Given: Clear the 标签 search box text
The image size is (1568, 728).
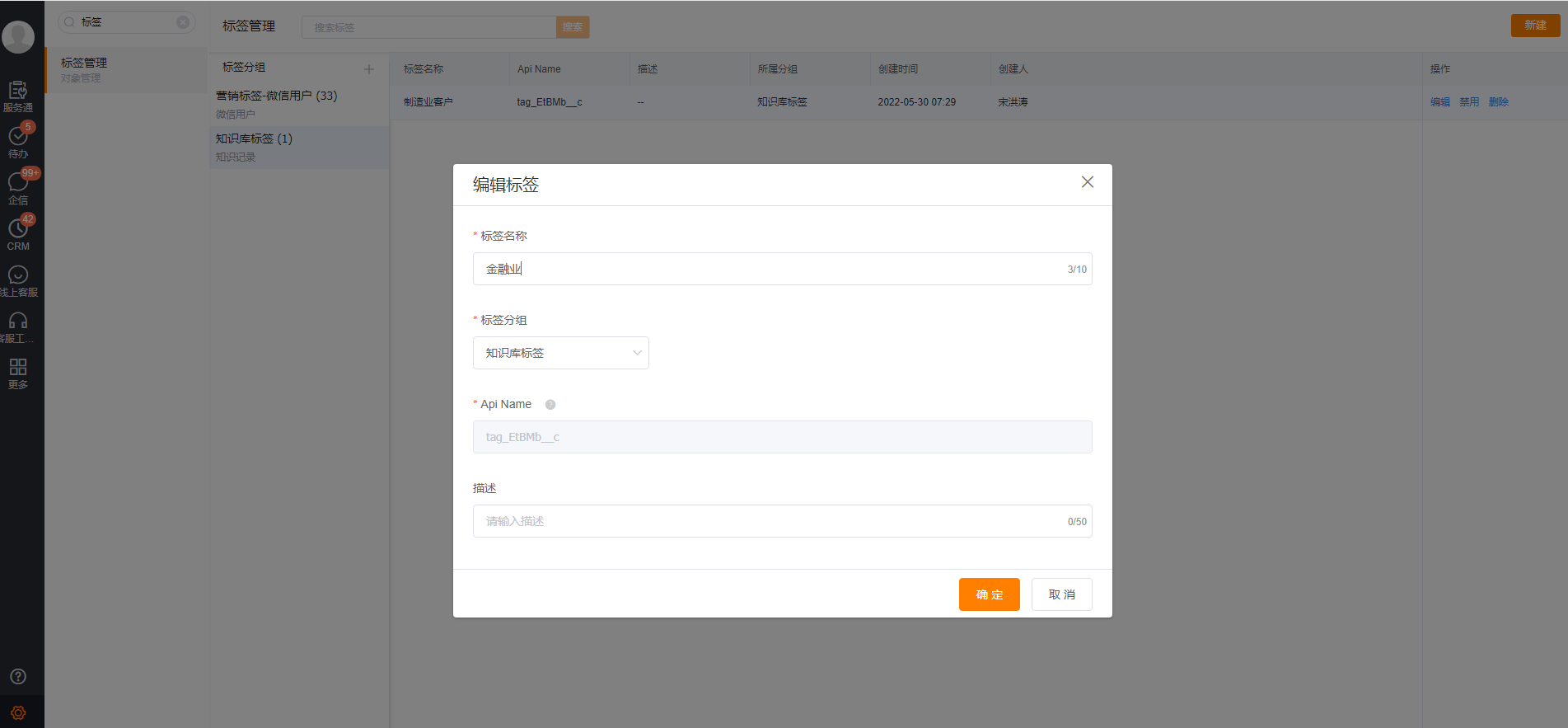Looking at the screenshot, I should point(183,22).
